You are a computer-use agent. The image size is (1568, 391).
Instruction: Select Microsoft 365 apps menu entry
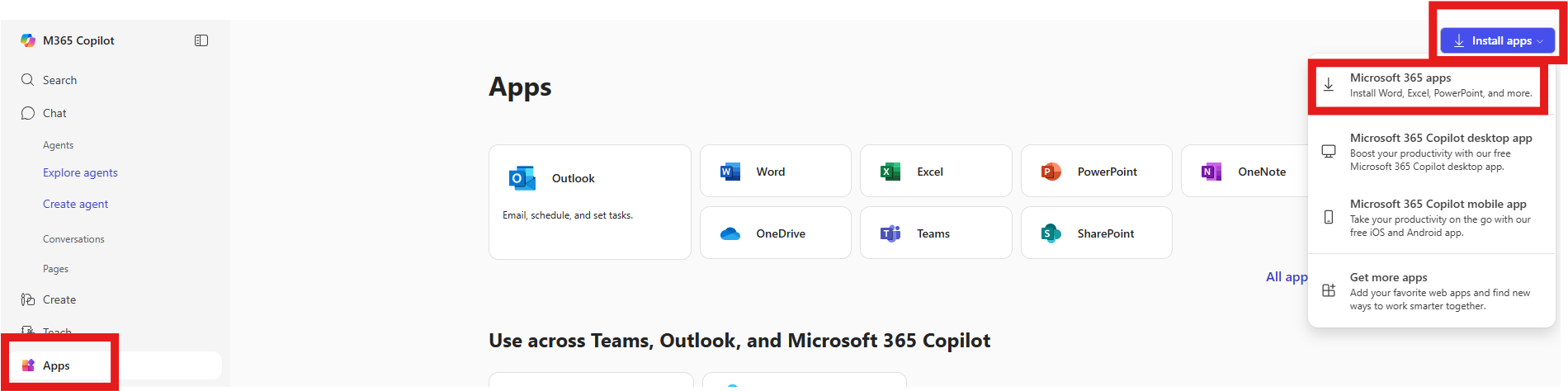tap(1432, 85)
